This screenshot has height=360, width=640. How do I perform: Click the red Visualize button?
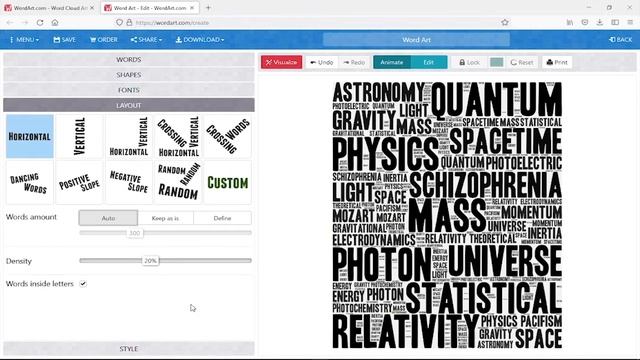pyautogui.click(x=282, y=62)
